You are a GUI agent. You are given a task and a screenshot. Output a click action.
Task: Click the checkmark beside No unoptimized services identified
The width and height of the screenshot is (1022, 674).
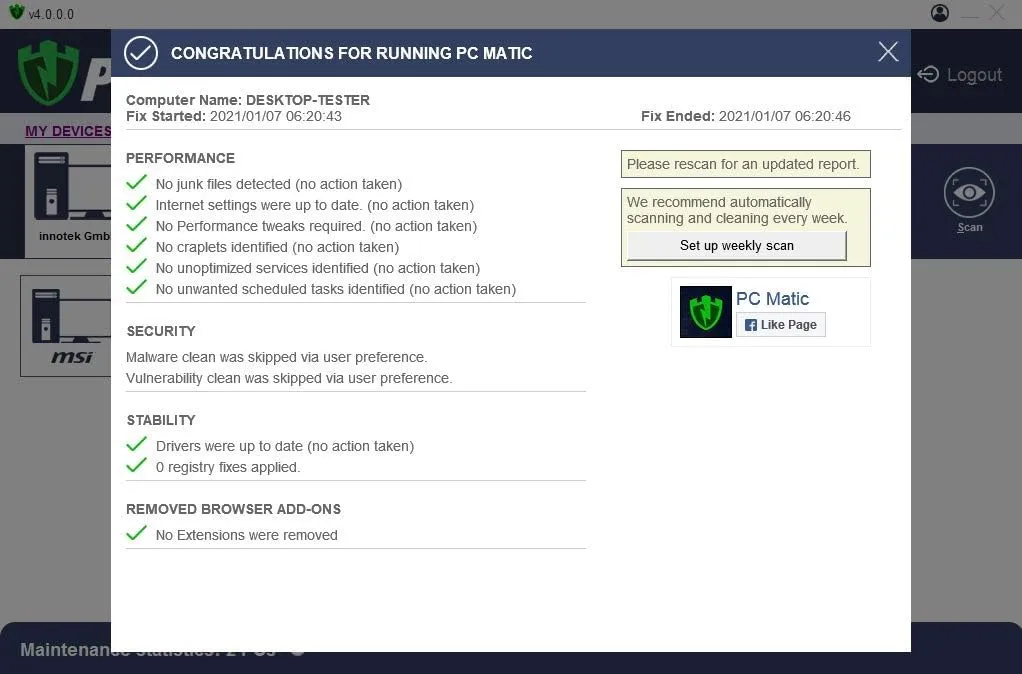click(136, 267)
